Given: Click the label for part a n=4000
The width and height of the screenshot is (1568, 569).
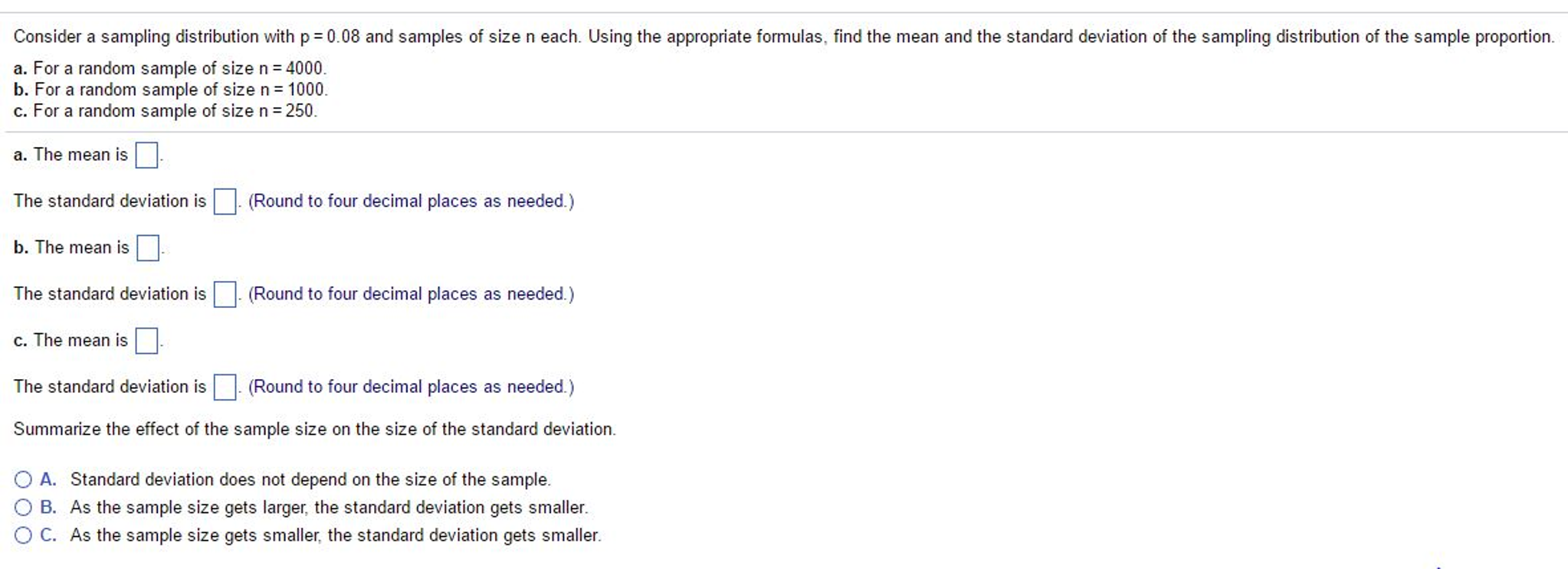Looking at the screenshot, I should pos(169,69).
